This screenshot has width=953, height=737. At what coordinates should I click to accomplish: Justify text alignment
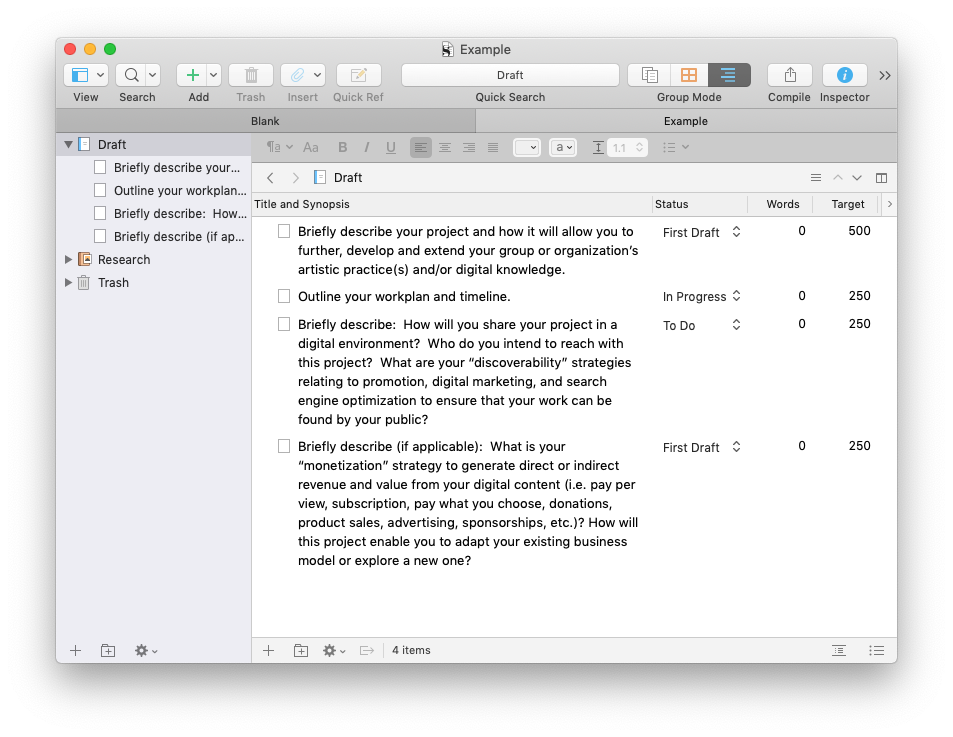pyautogui.click(x=493, y=147)
